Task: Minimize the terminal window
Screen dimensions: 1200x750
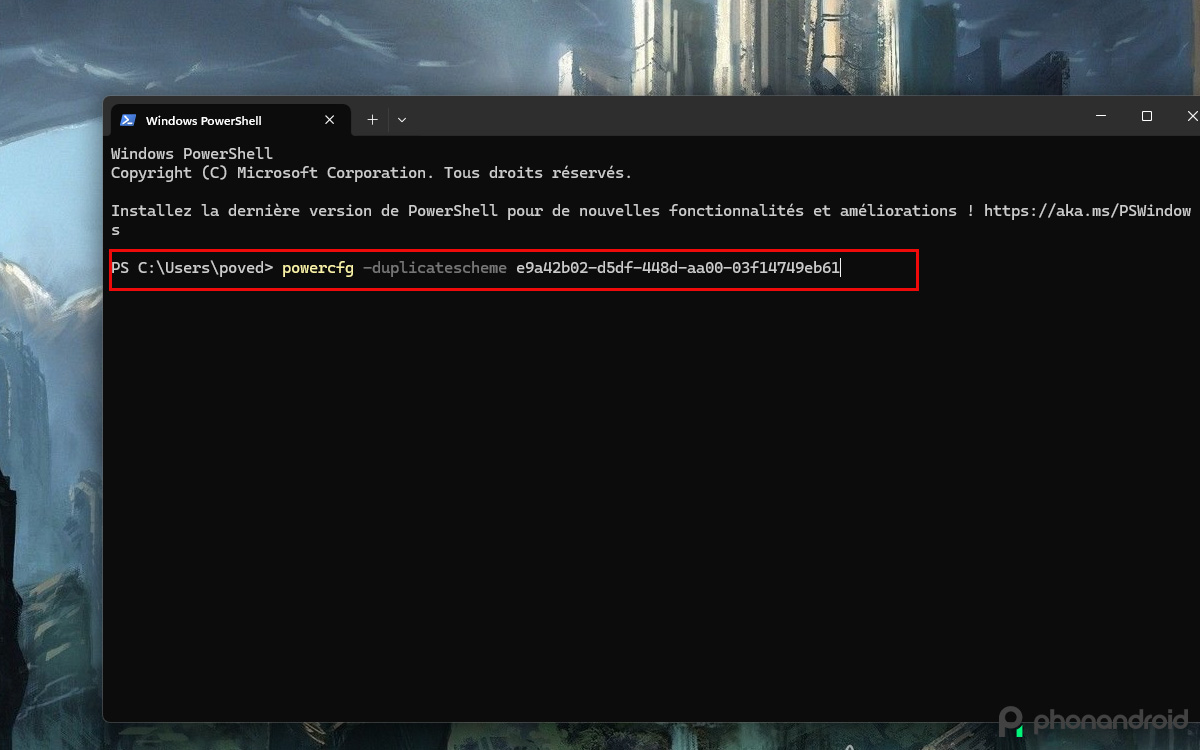Action: (1101, 116)
